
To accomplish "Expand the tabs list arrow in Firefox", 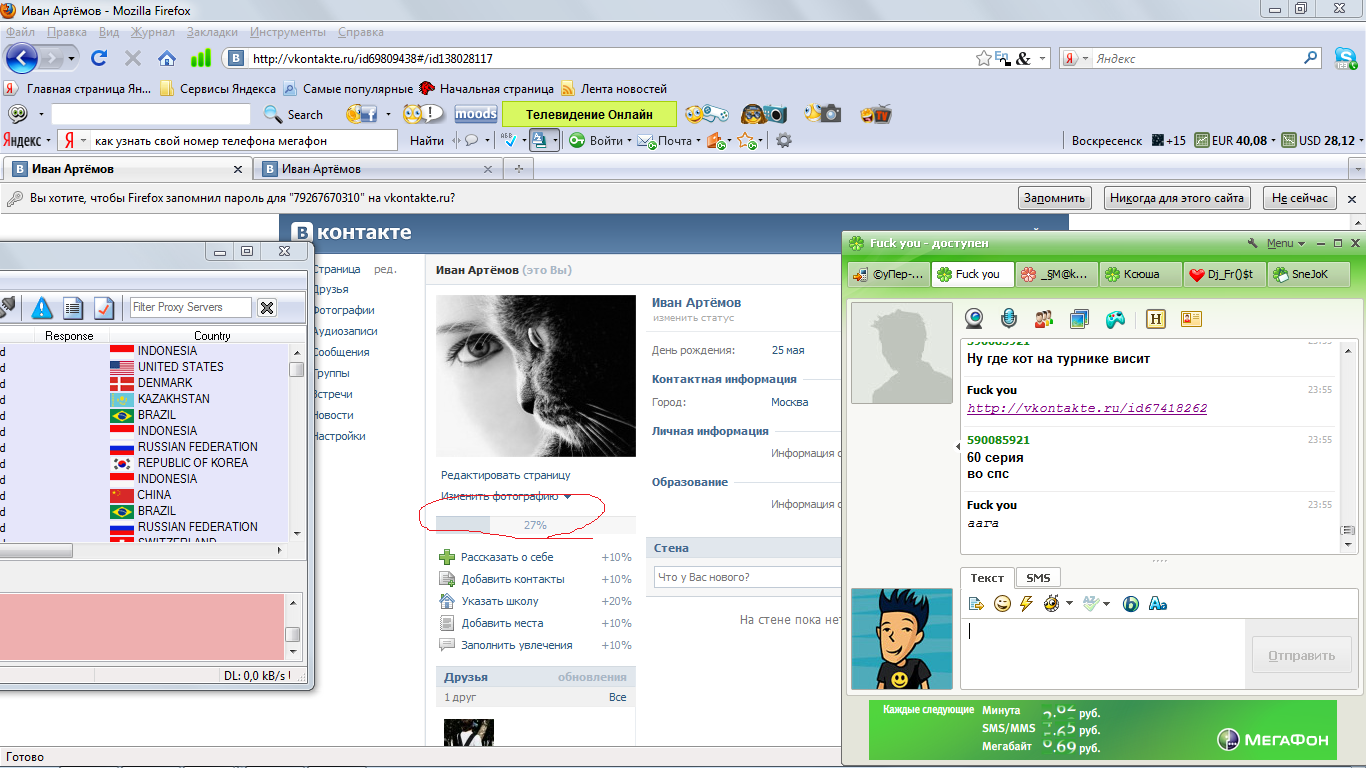I will 1356,169.
